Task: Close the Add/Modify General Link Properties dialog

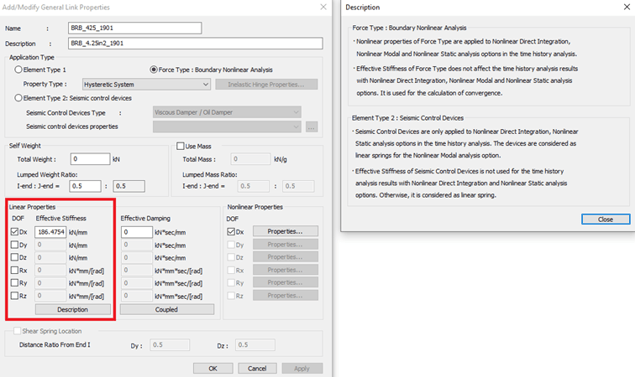Action: tap(323, 7)
